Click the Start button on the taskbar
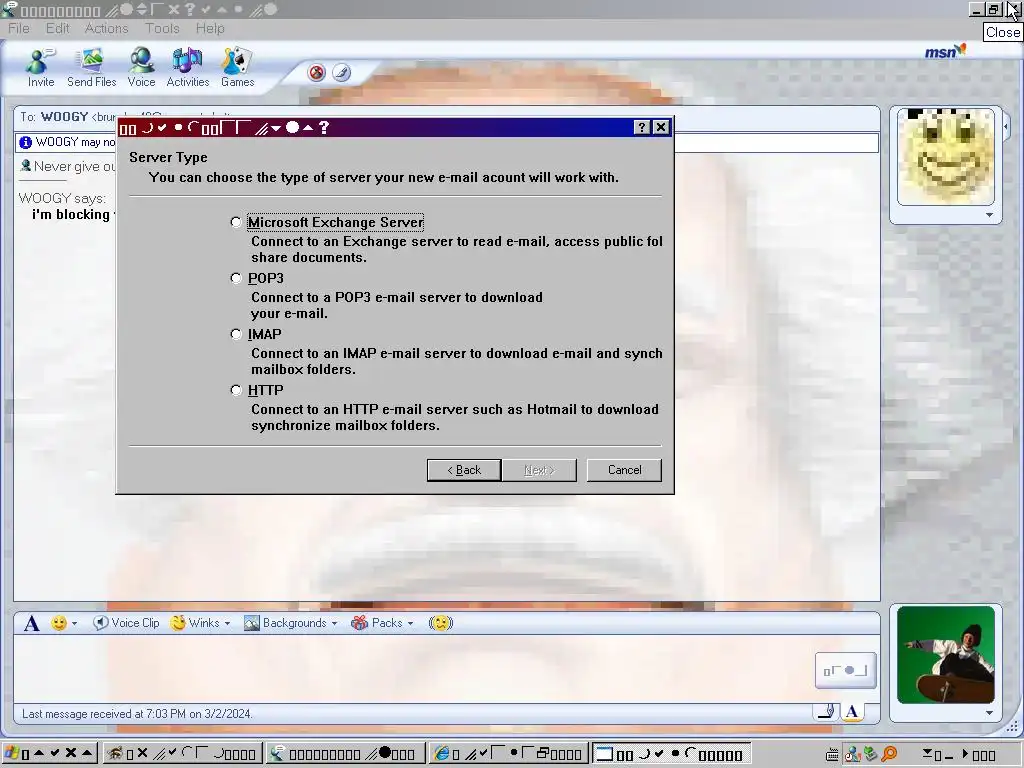 pos(50,754)
